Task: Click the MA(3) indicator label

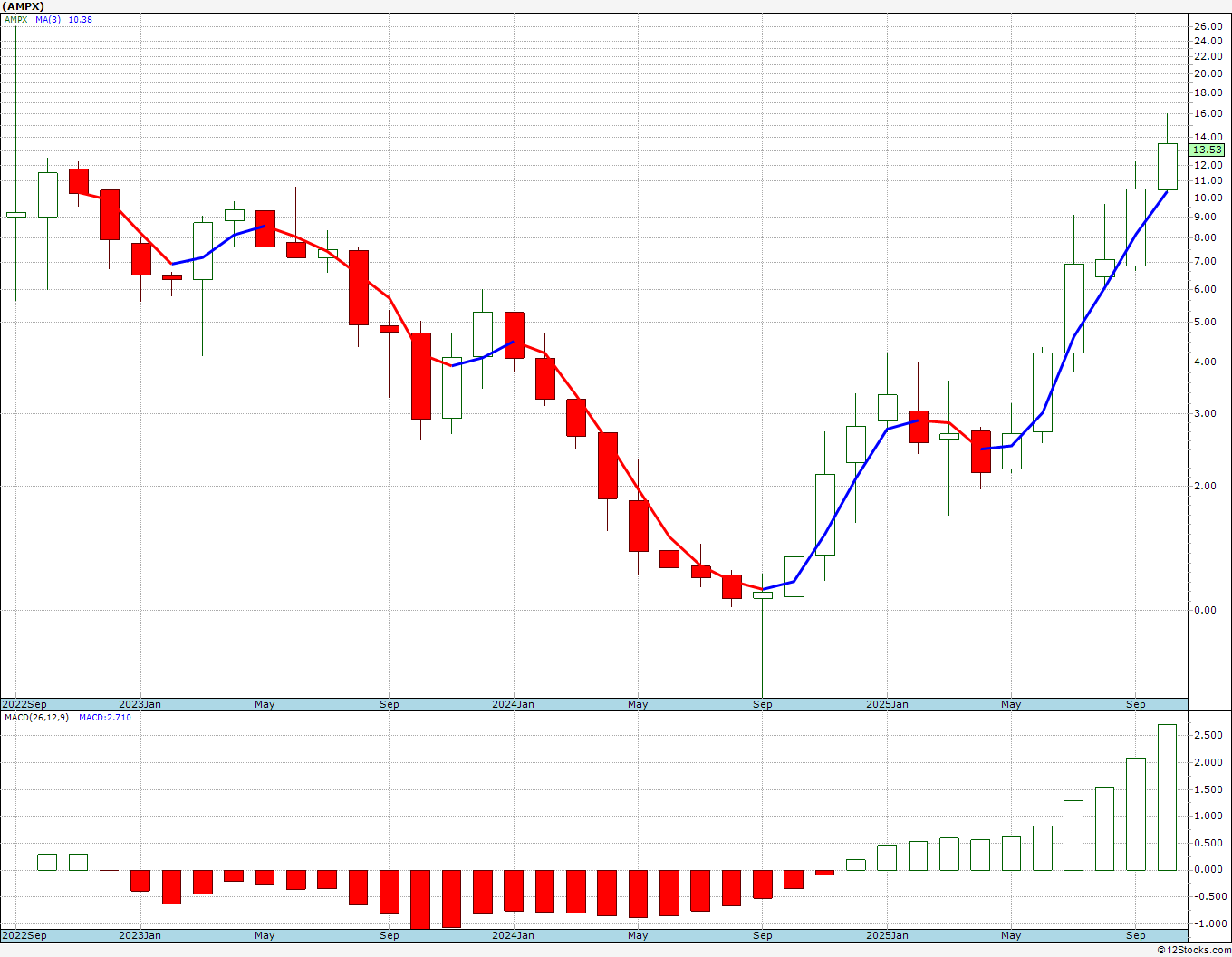Action: click(x=49, y=19)
